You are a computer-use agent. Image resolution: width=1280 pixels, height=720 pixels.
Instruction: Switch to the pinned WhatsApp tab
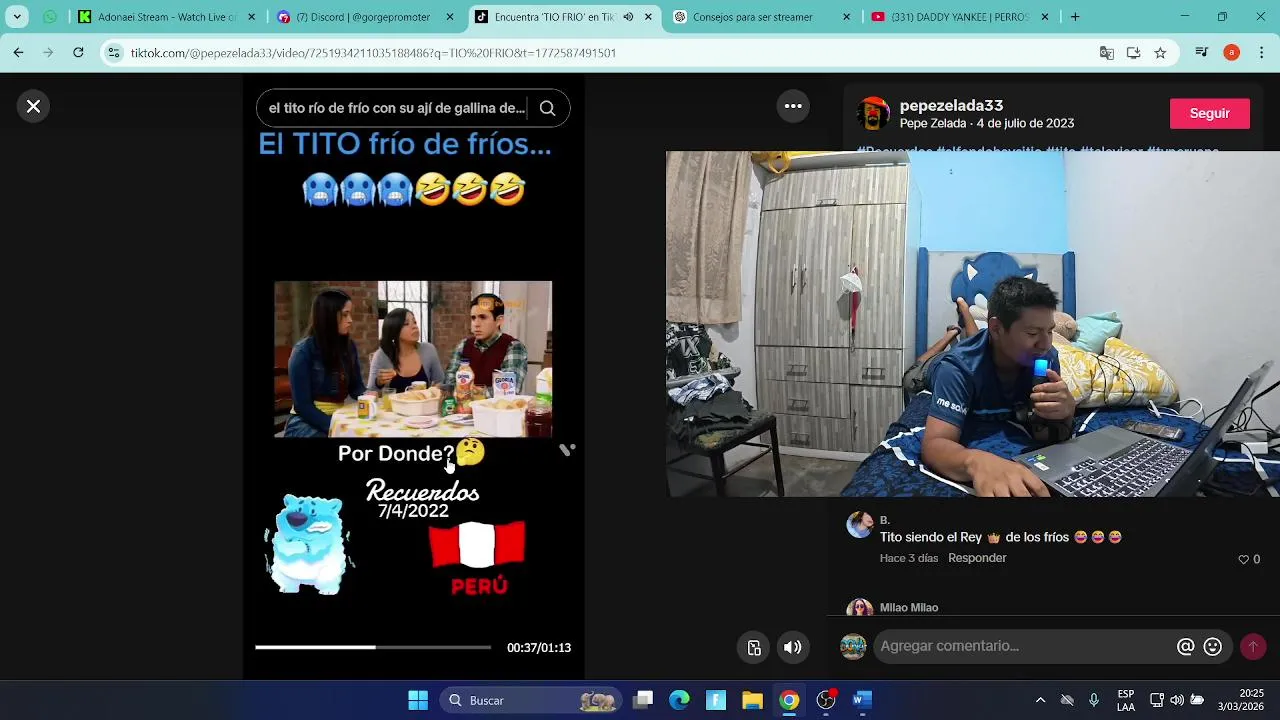tap(50, 17)
